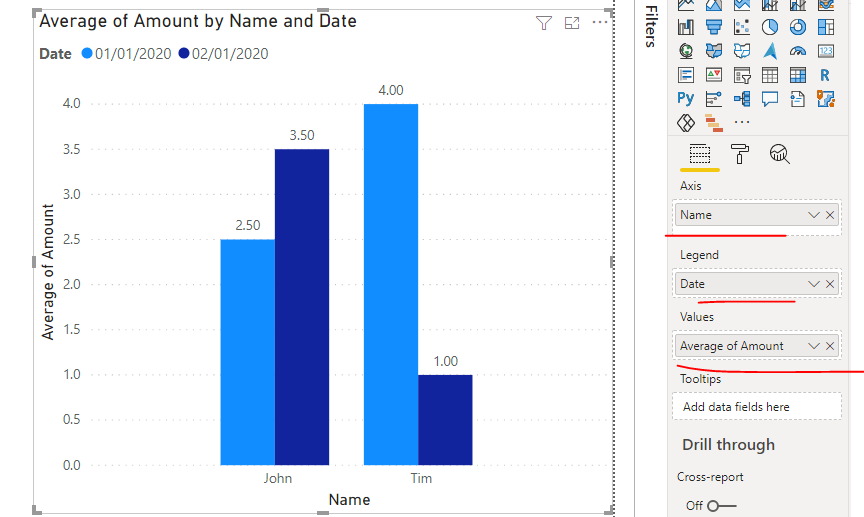Click the Tim axis label
This screenshot has width=864, height=517.
(421, 478)
